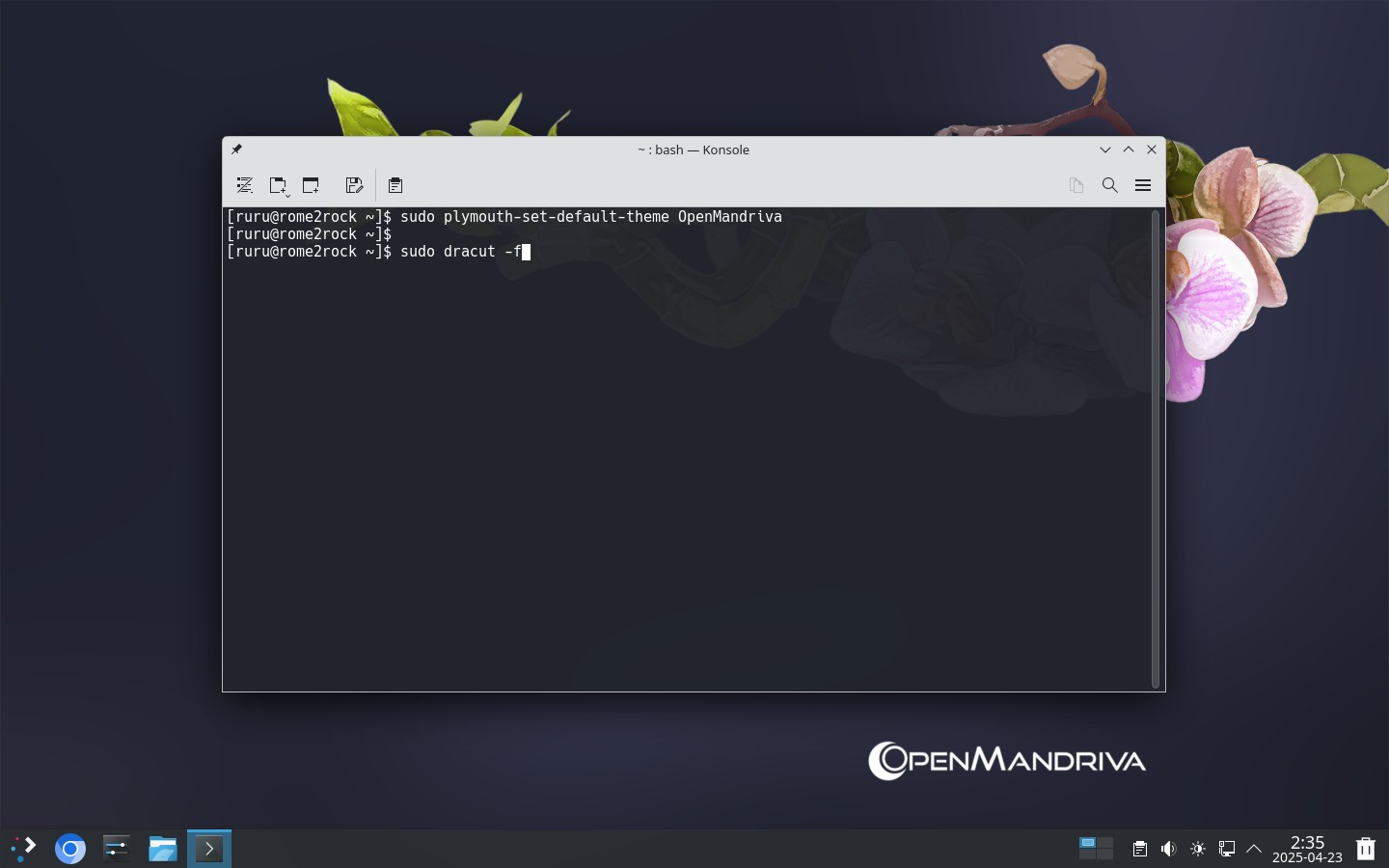Launch Chromium browser from the taskbar
Image resolution: width=1389 pixels, height=868 pixels.
(70, 849)
